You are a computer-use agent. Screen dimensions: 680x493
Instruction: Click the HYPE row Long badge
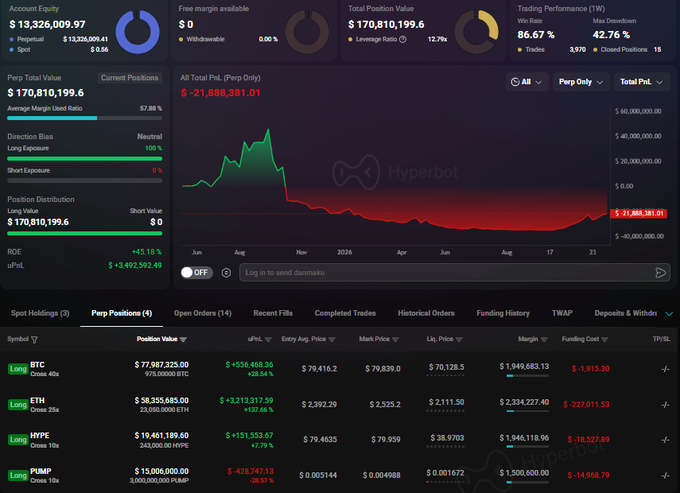pos(18,440)
